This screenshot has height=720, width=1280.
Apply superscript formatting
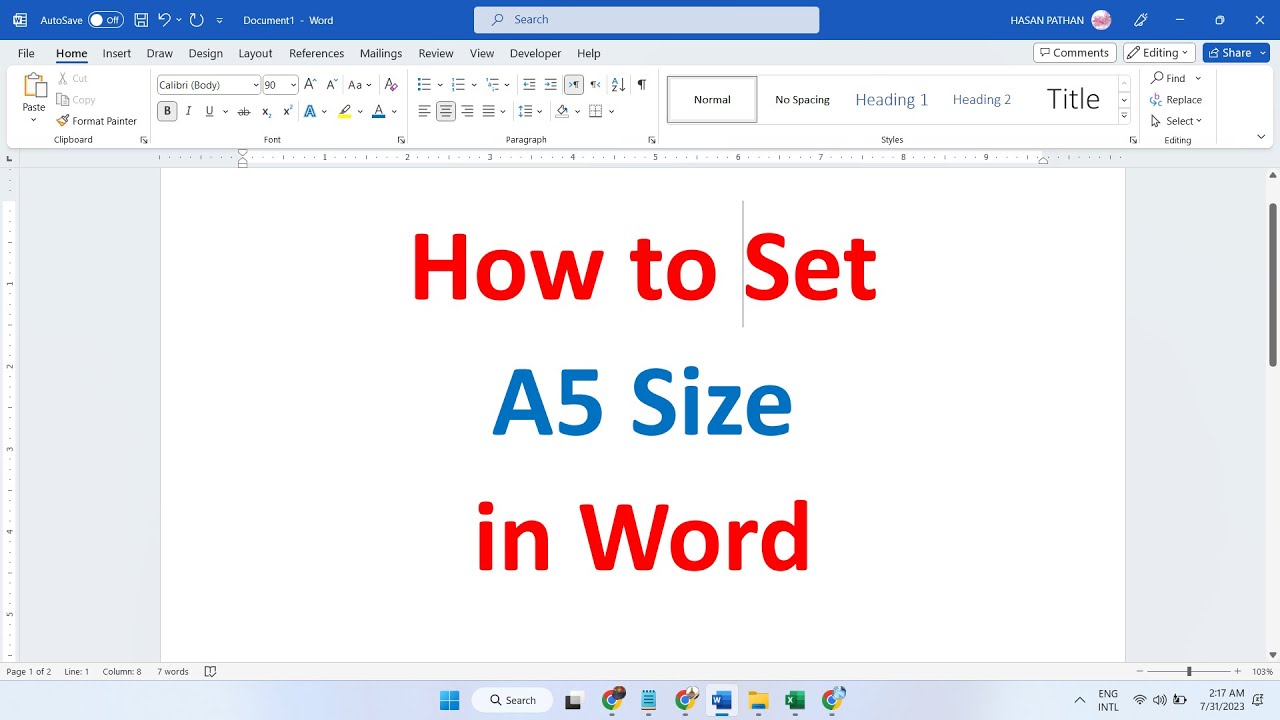coord(288,111)
